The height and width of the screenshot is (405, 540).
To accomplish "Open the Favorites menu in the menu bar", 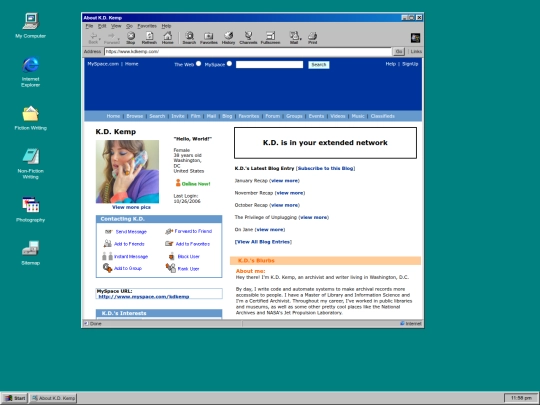I will [147, 26].
